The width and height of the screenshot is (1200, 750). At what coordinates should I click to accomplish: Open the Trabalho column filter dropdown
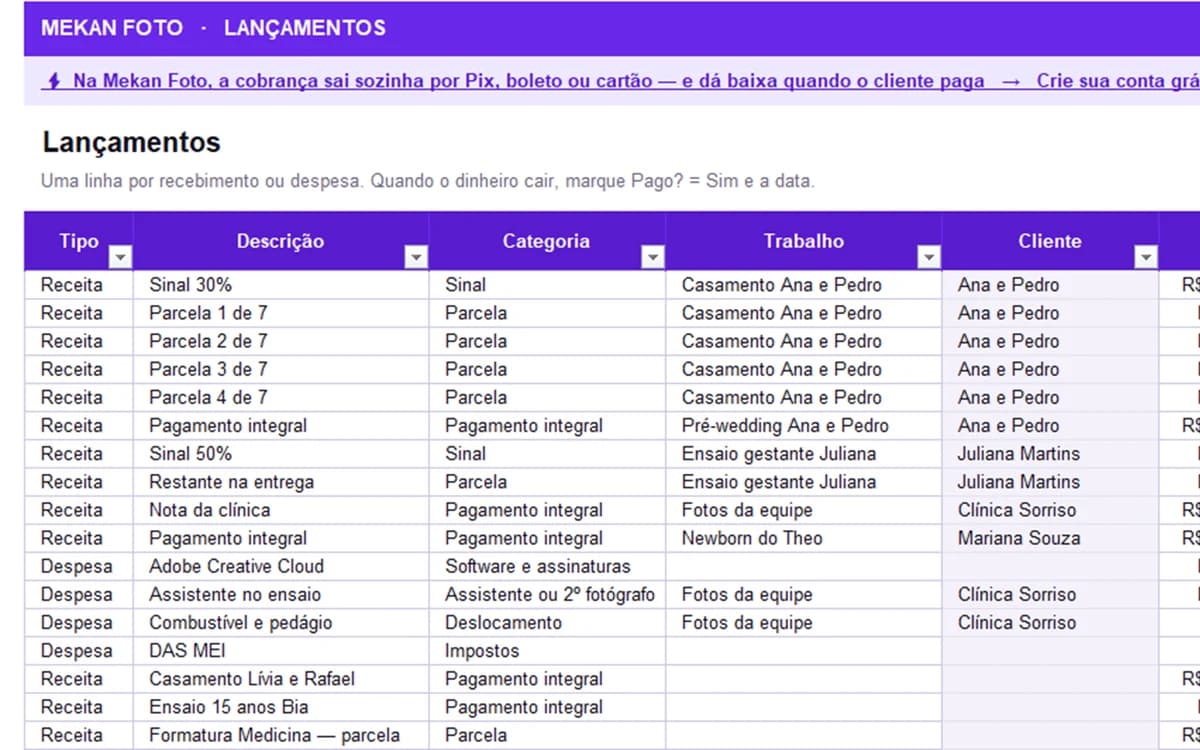pyautogui.click(x=929, y=257)
